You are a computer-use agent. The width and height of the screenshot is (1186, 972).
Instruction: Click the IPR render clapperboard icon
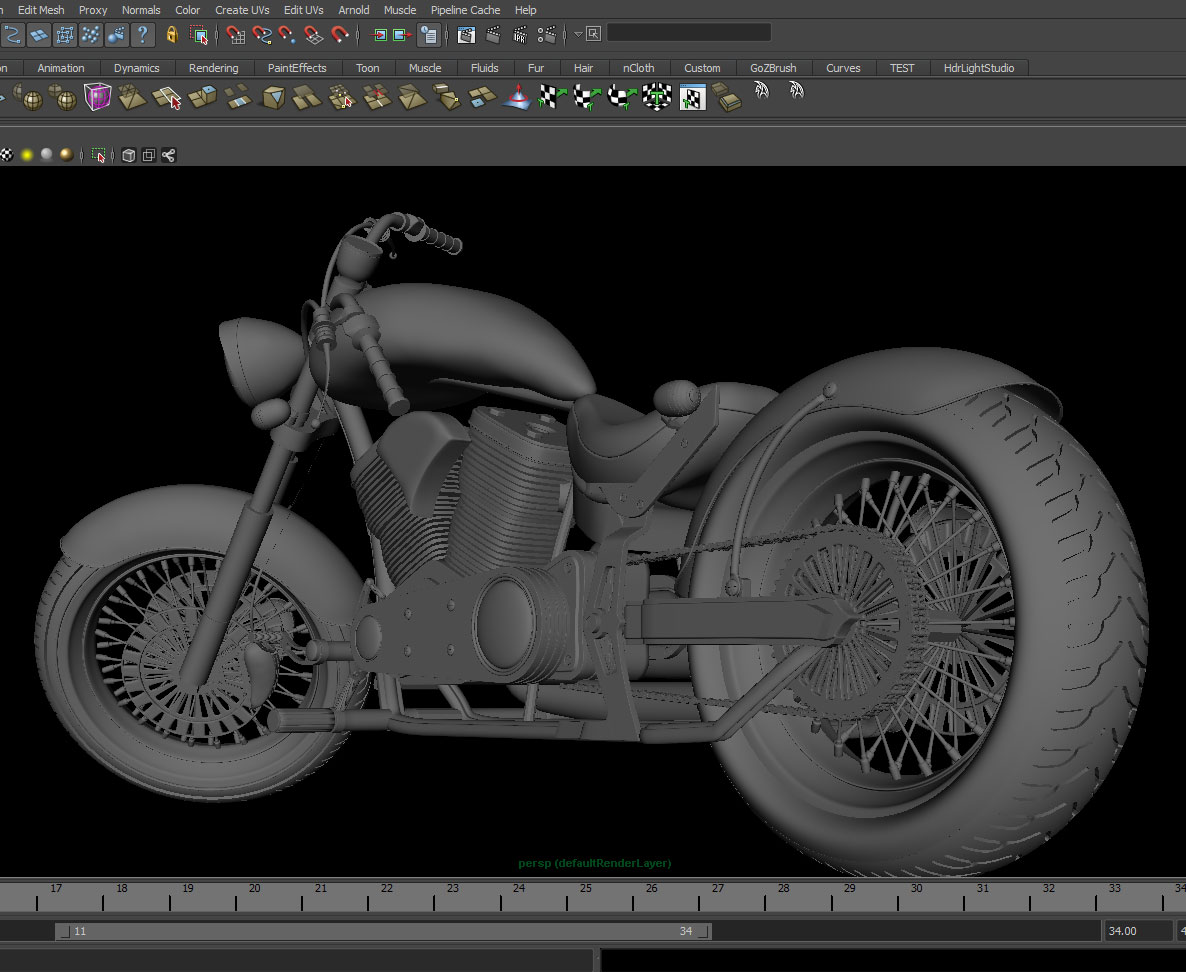coord(520,35)
